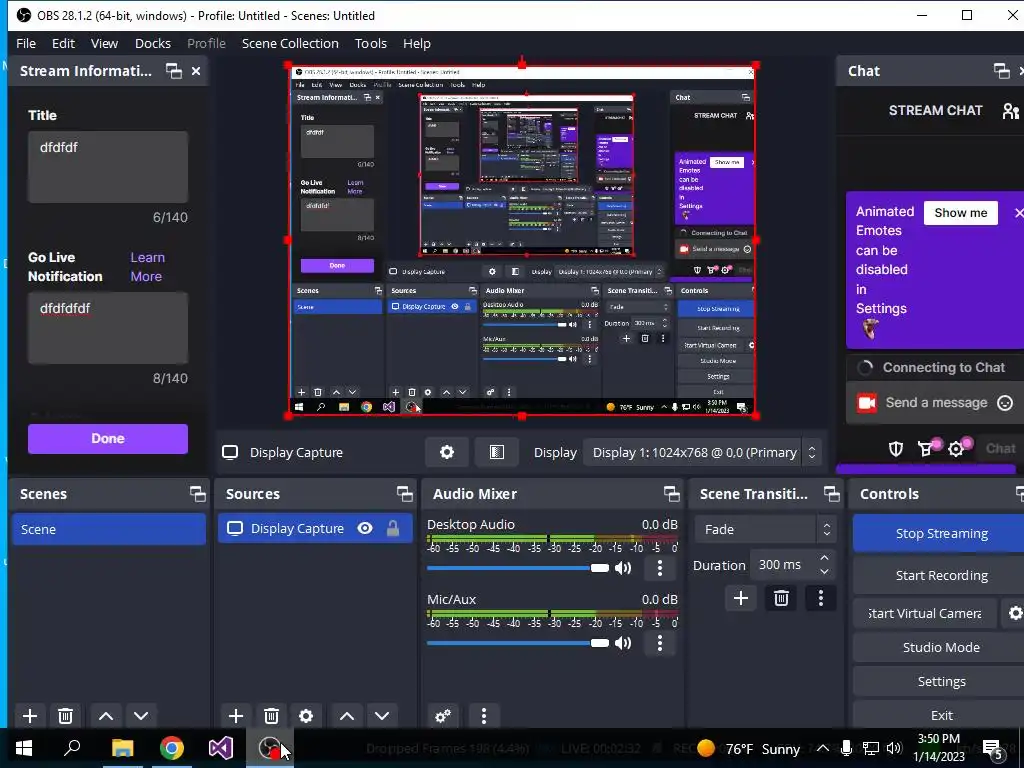1024x768 pixels.
Task: Open Display Capture properties gear in toolbar
Action: (447, 452)
